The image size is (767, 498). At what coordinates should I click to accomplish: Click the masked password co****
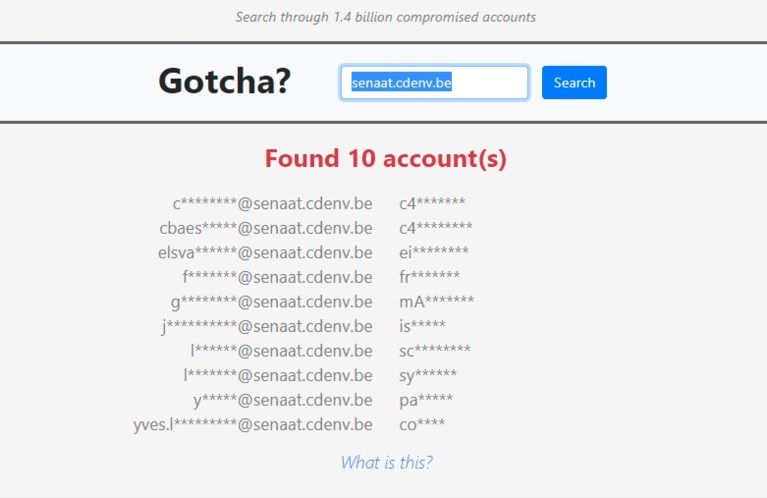422,424
